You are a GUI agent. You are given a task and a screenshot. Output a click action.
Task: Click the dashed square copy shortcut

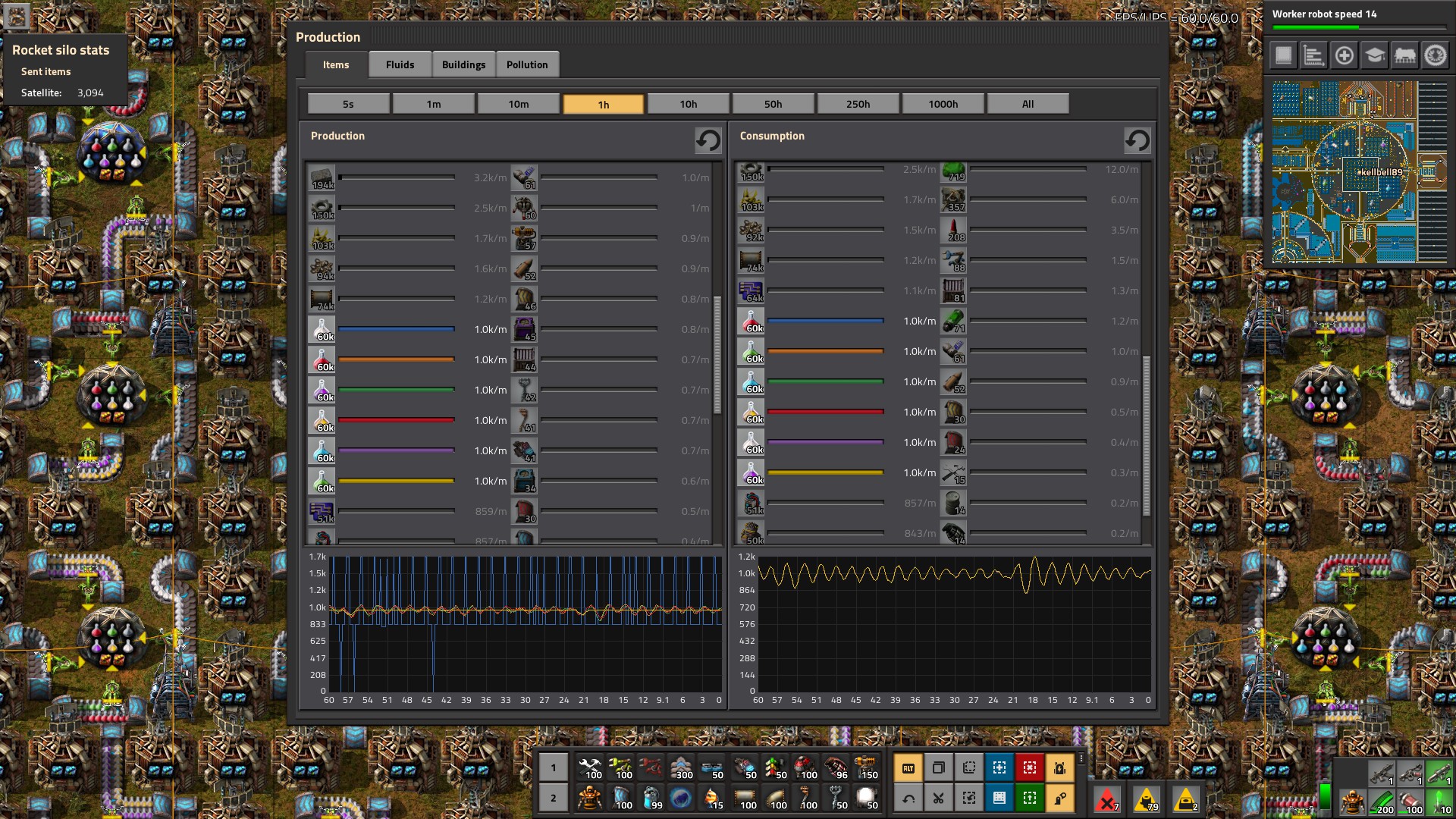pos(968,767)
